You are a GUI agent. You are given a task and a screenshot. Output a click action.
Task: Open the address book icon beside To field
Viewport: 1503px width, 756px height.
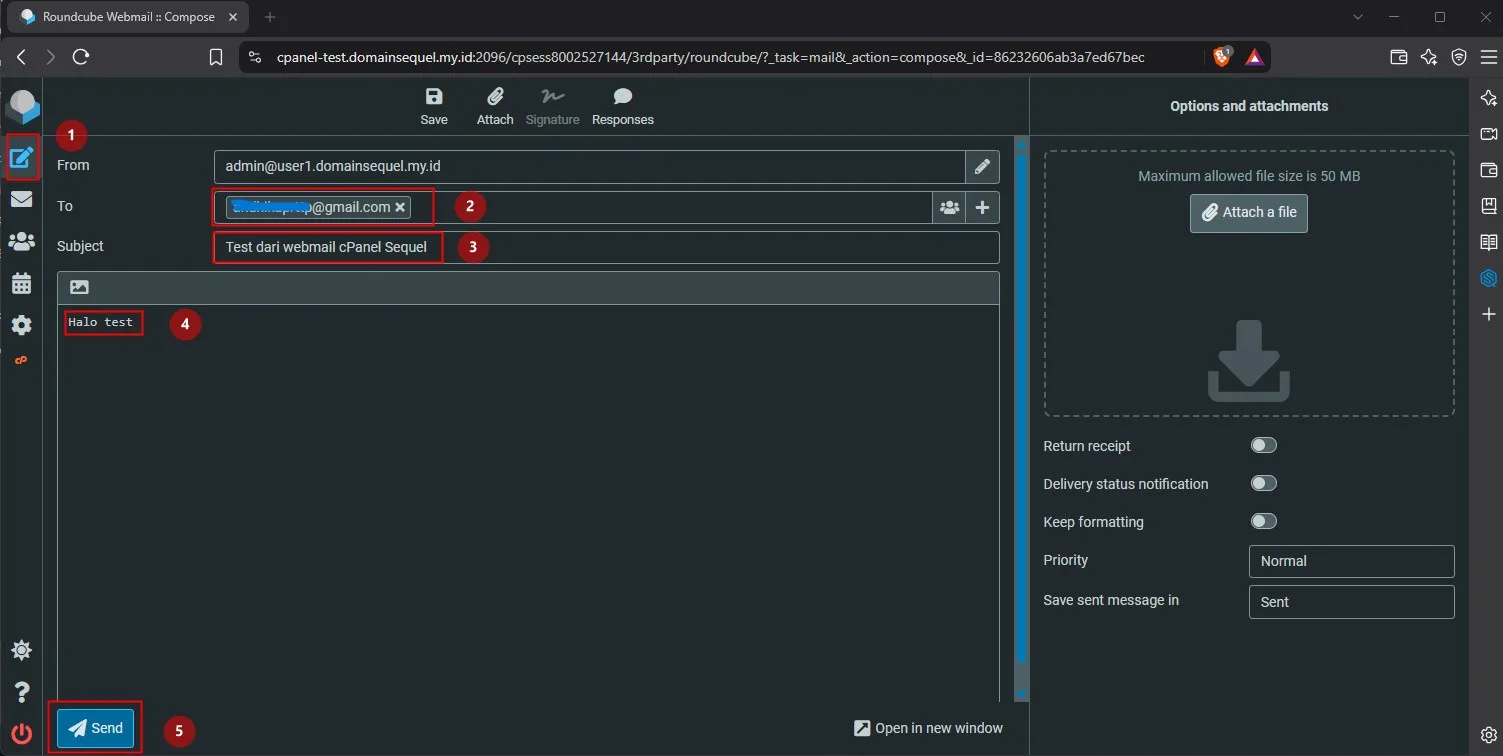point(949,207)
